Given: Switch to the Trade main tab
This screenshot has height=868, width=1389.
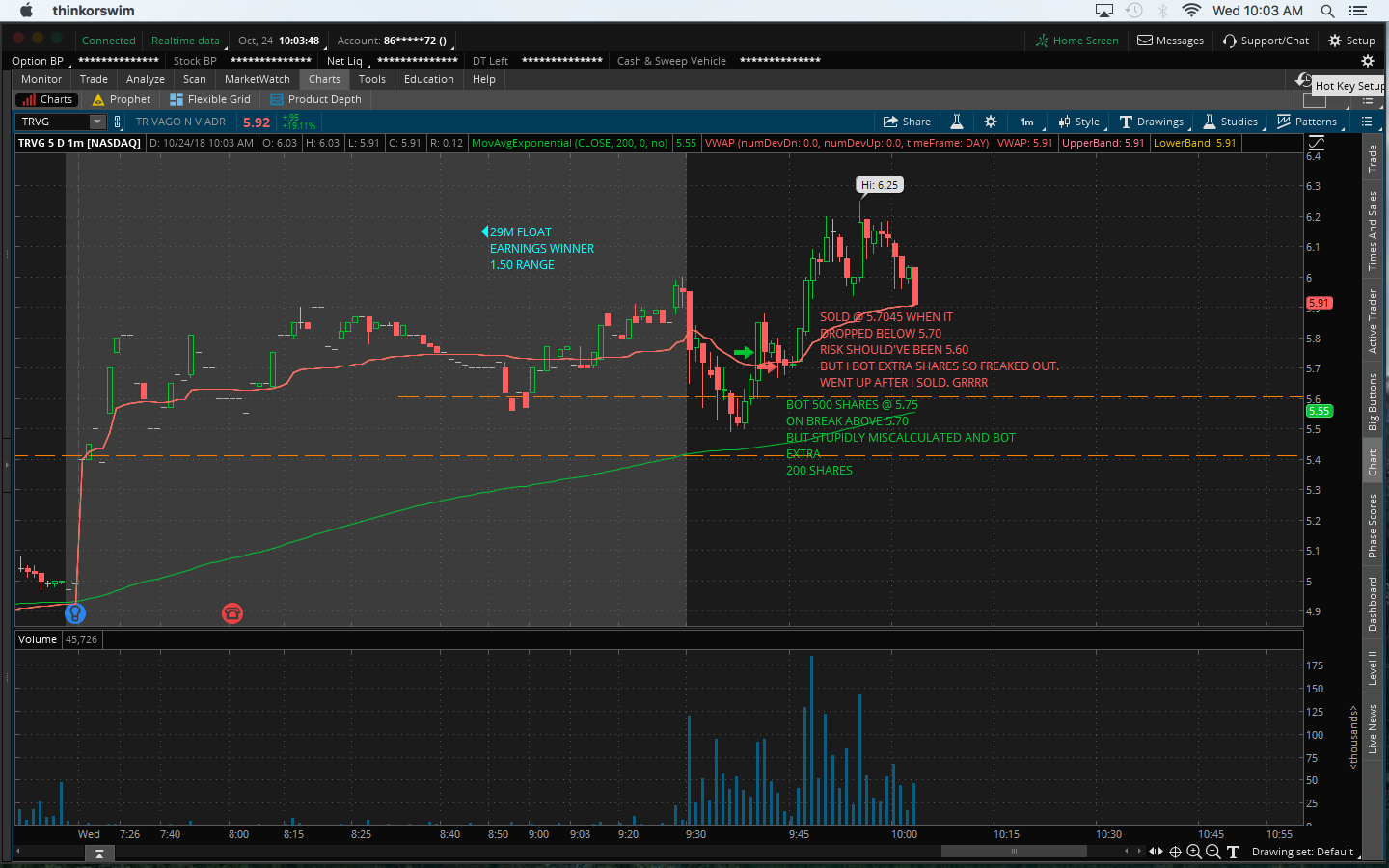Looking at the screenshot, I should [94, 79].
